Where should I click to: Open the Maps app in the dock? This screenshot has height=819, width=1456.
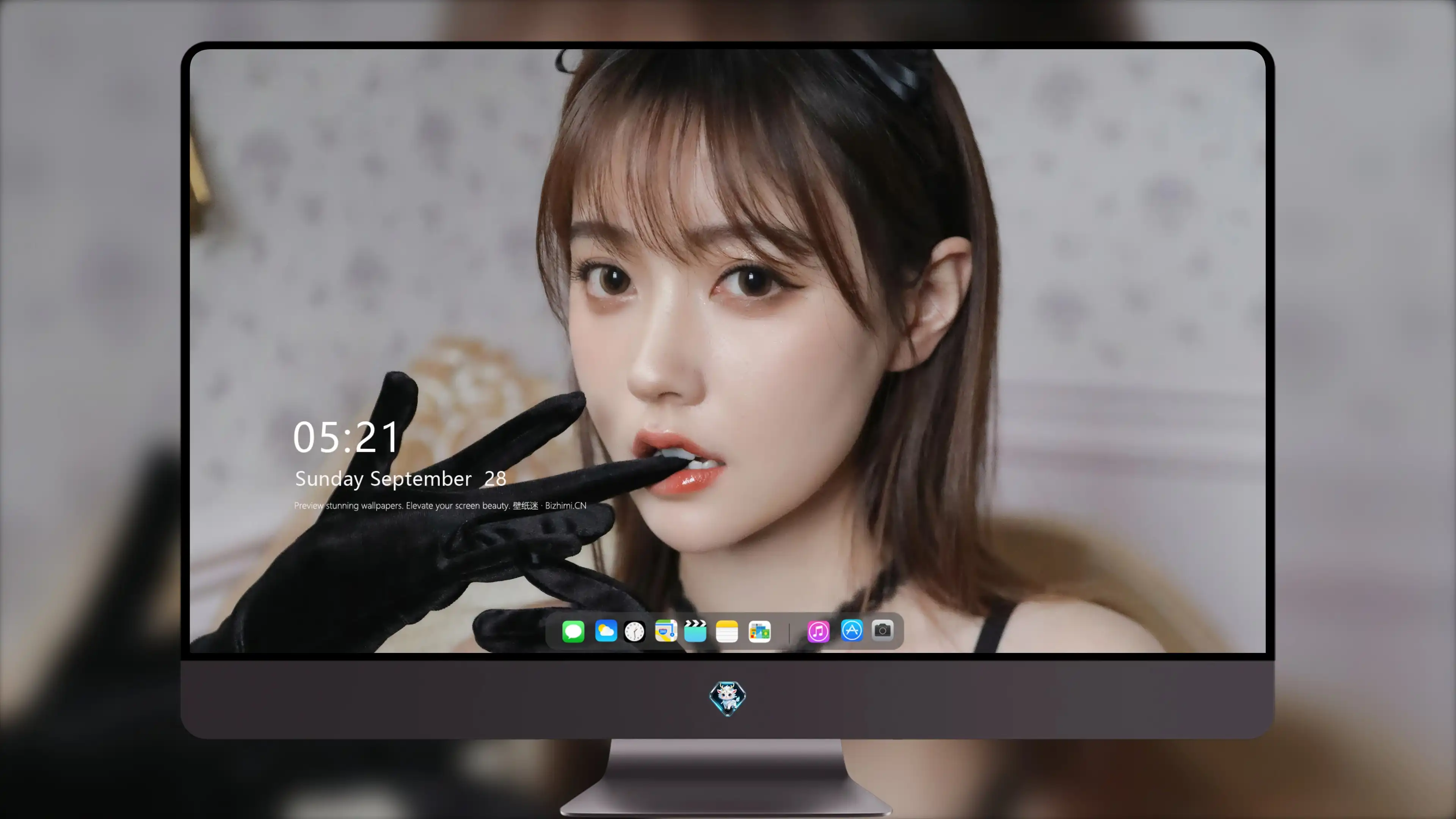pos(666,631)
